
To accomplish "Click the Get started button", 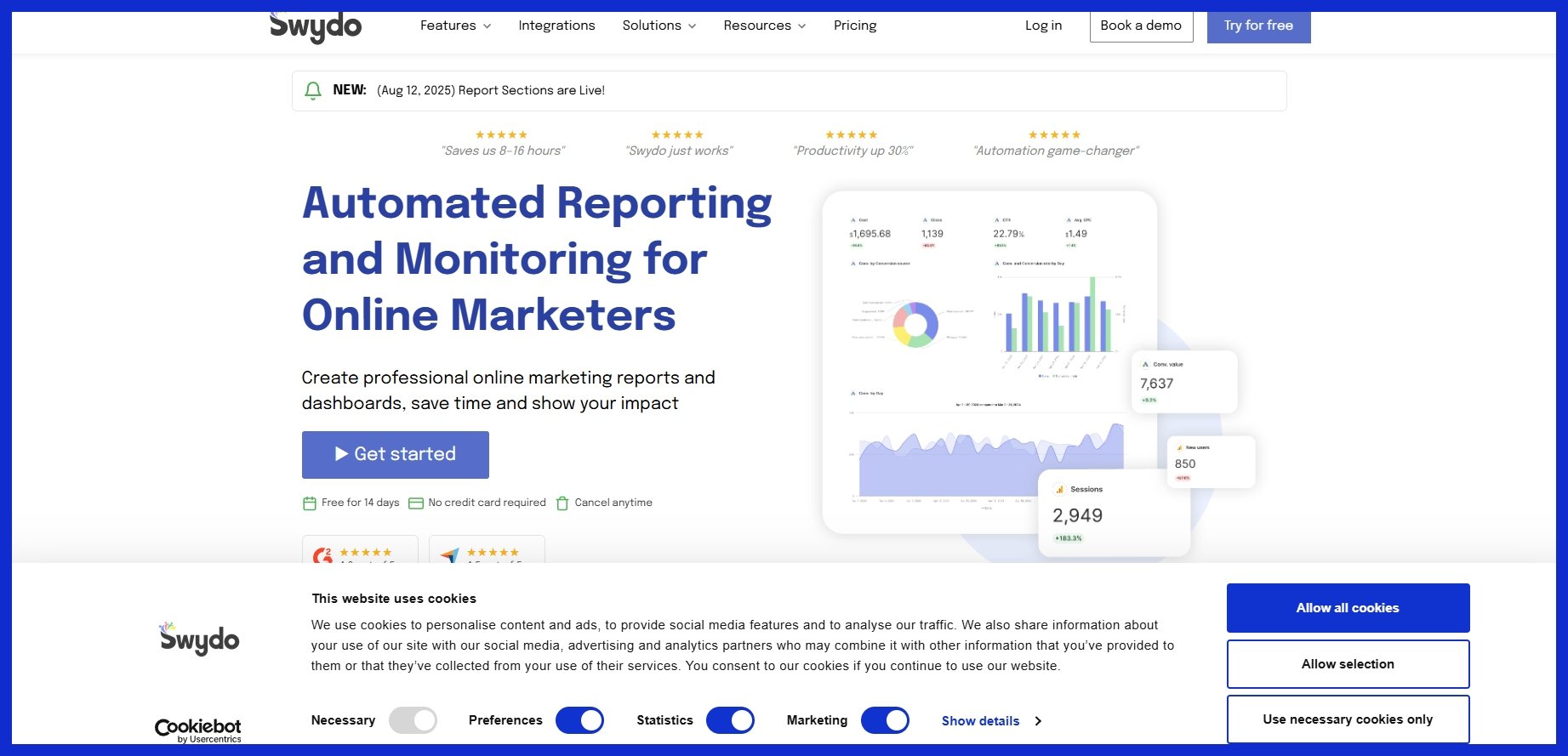I will [395, 454].
